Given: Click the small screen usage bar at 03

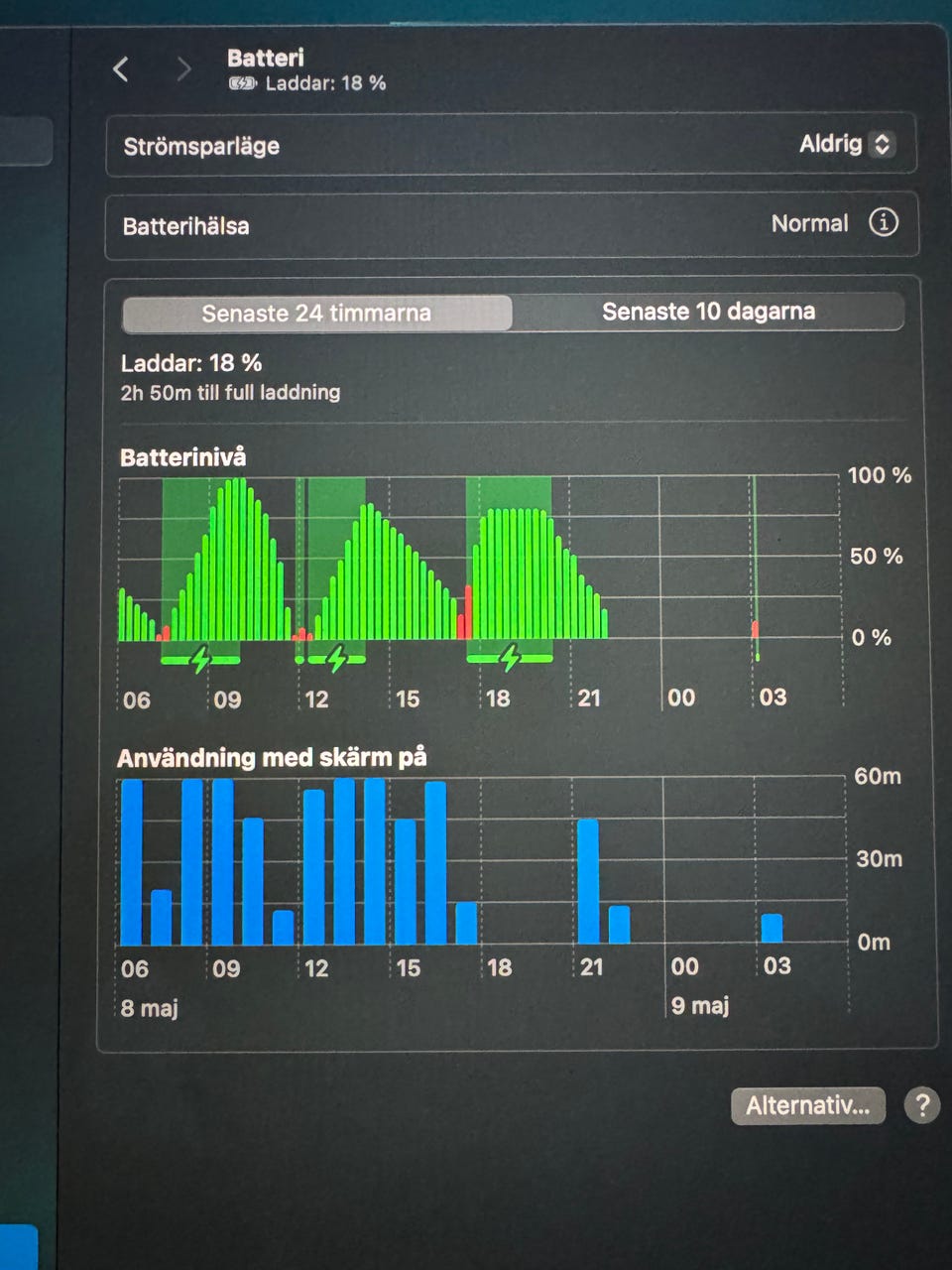Looking at the screenshot, I should (772, 928).
